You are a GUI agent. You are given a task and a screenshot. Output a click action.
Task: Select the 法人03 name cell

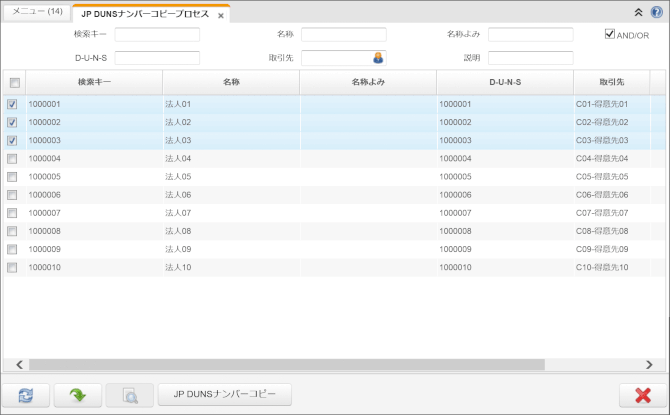tap(231, 141)
